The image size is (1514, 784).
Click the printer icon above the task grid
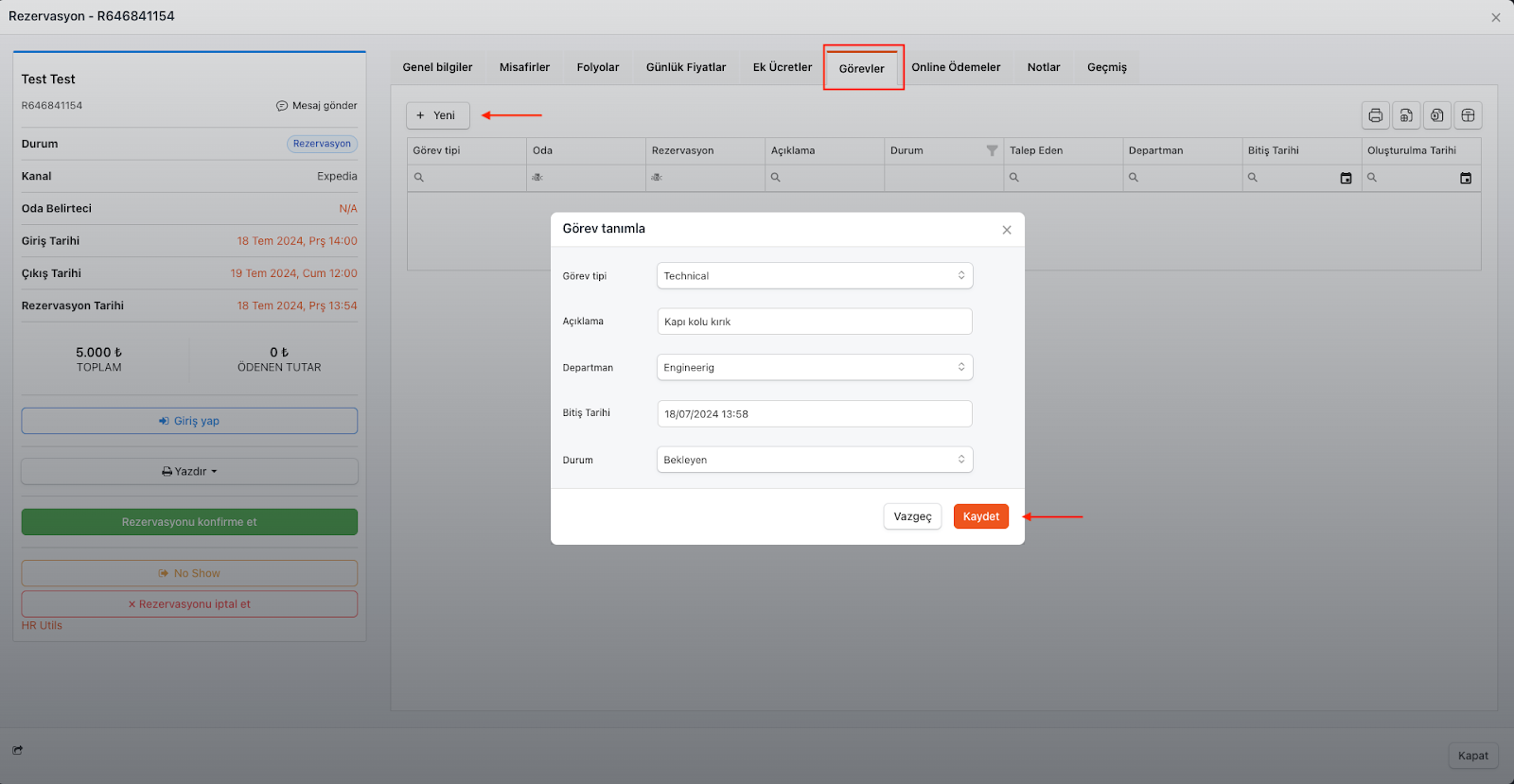pyautogui.click(x=1375, y=115)
